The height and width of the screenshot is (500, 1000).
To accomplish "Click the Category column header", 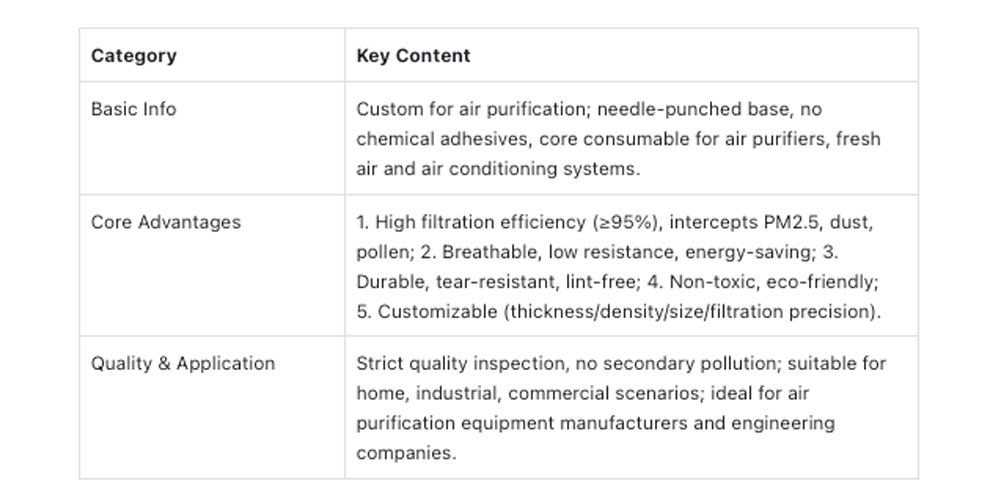I will tap(212, 55).
